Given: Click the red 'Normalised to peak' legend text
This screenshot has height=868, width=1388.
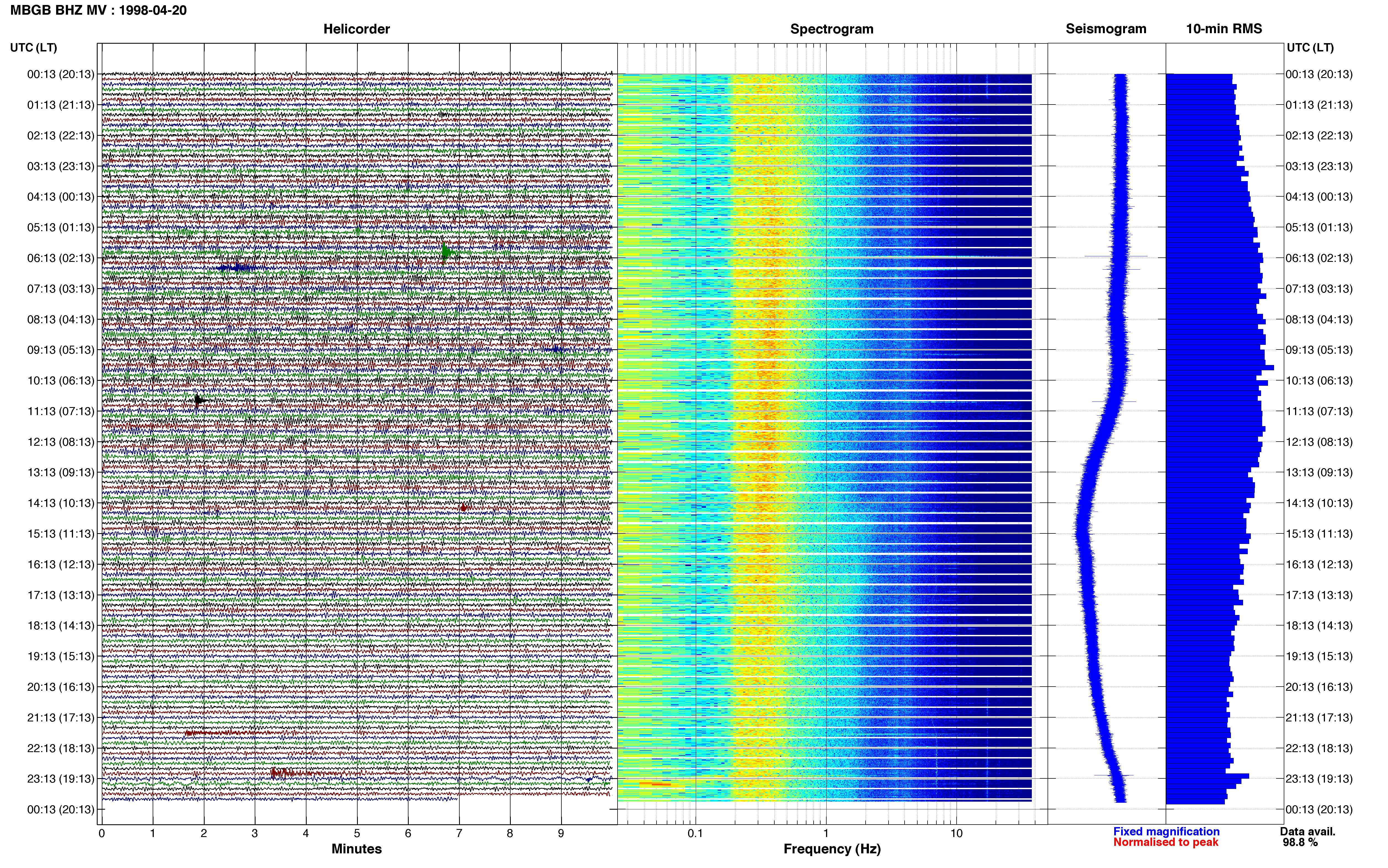Looking at the screenshot, I should pos(1165,843).
